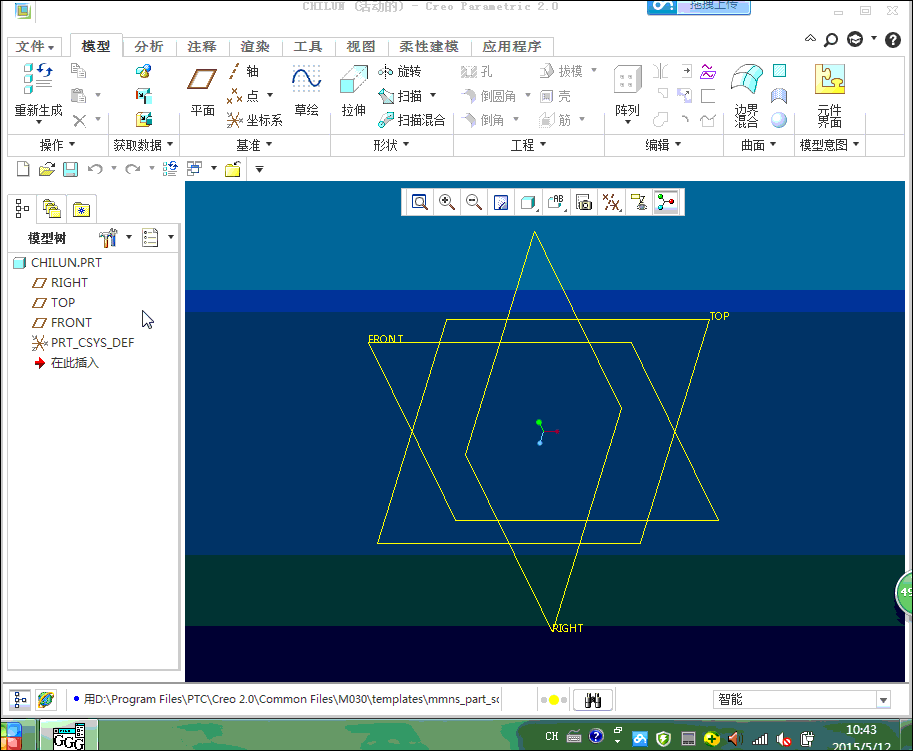Click the Open file folder icon

(47, 169)
